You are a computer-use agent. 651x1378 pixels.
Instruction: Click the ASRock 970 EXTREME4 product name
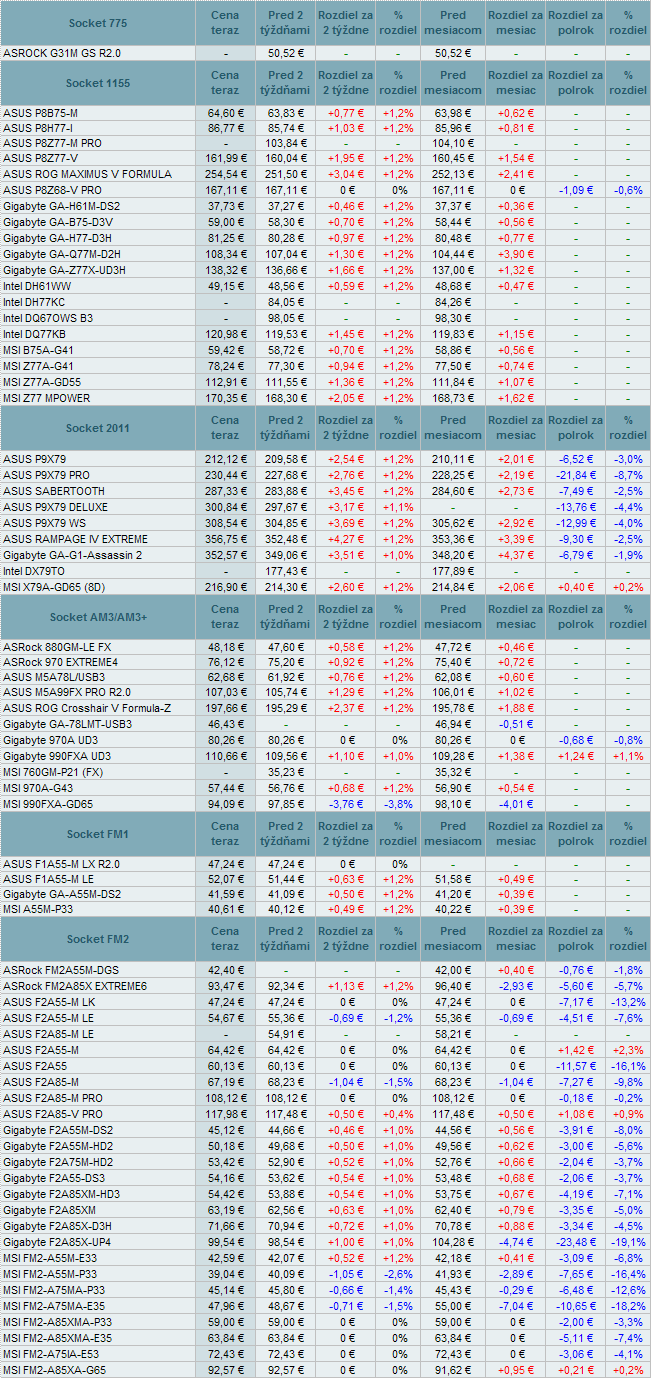pos(60,663)
